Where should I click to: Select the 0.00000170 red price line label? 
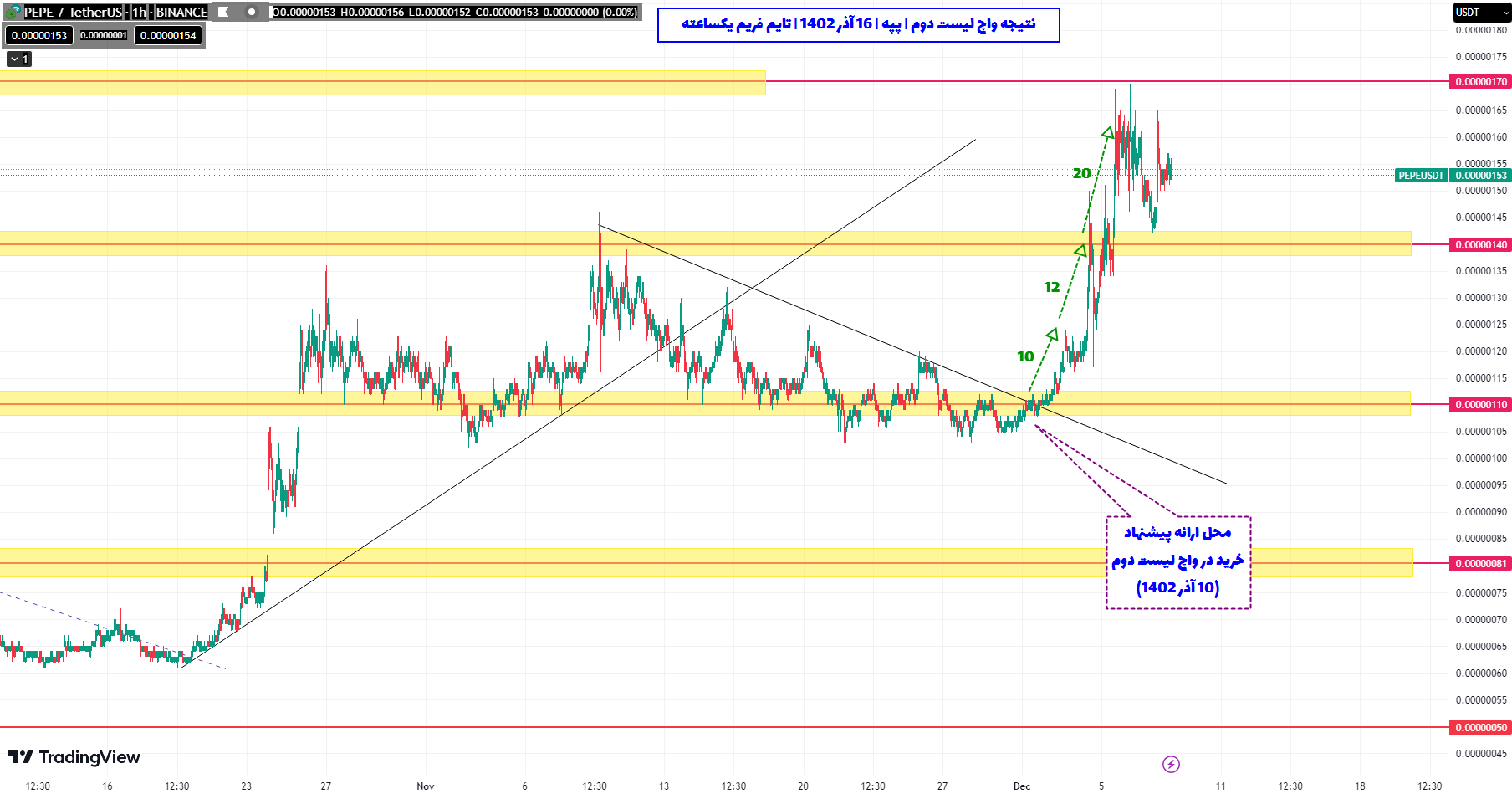1480,82
